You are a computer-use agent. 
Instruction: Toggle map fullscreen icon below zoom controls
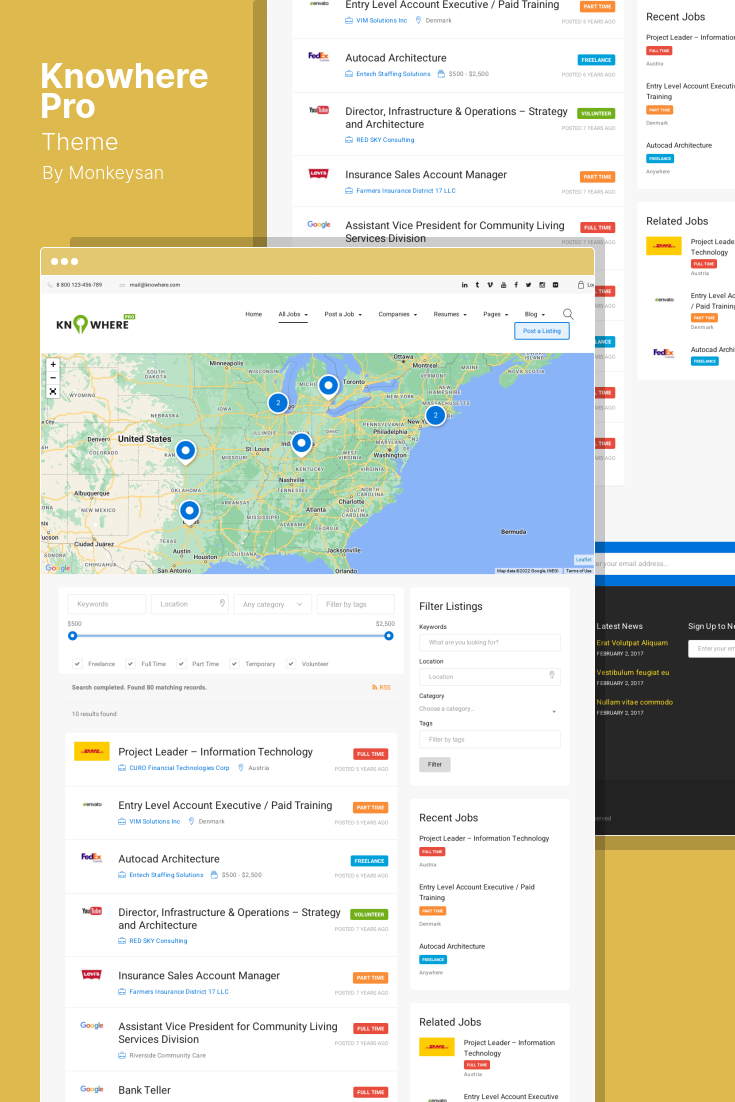click(53, 391)
